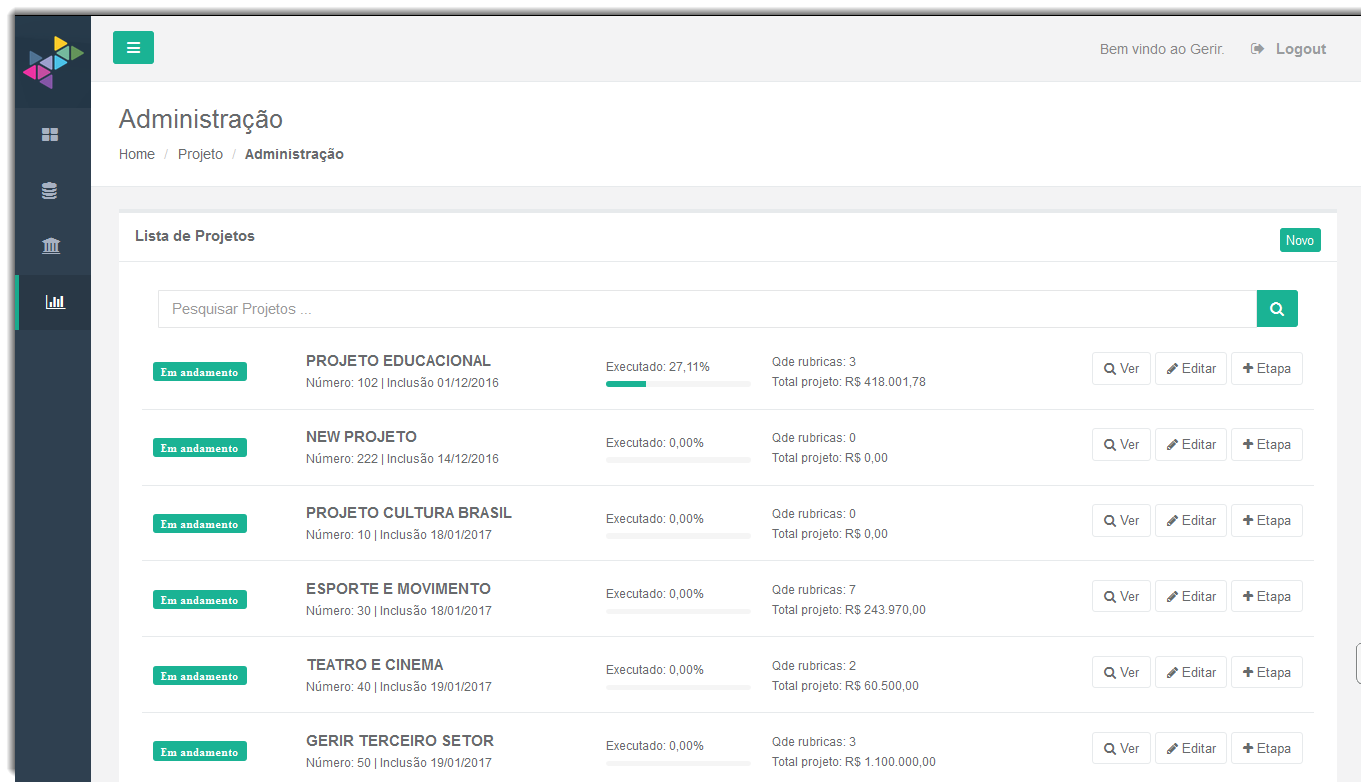Click Logout in the top bar
The image size is (1361, 782).
[1289, 49]
